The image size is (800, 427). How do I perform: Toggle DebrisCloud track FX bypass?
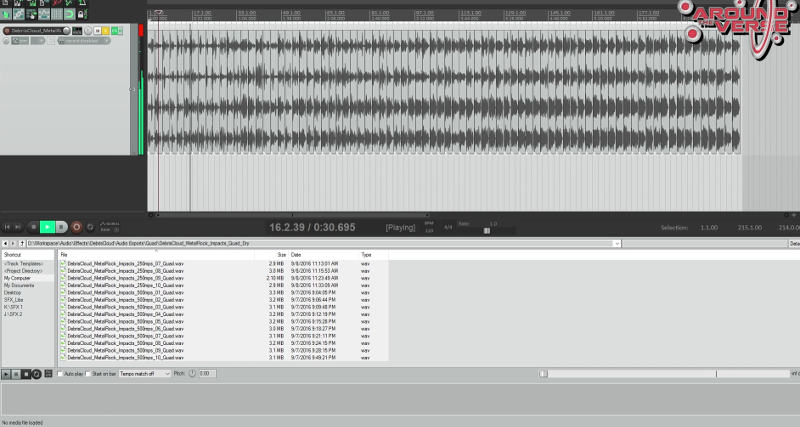(120, 31)
